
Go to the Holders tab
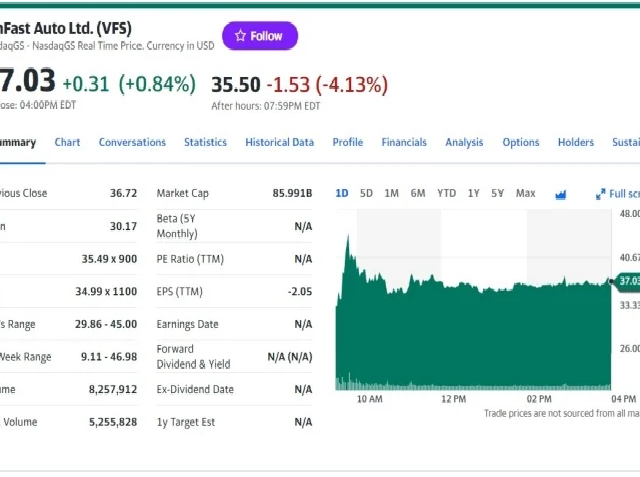pos(575,142)
